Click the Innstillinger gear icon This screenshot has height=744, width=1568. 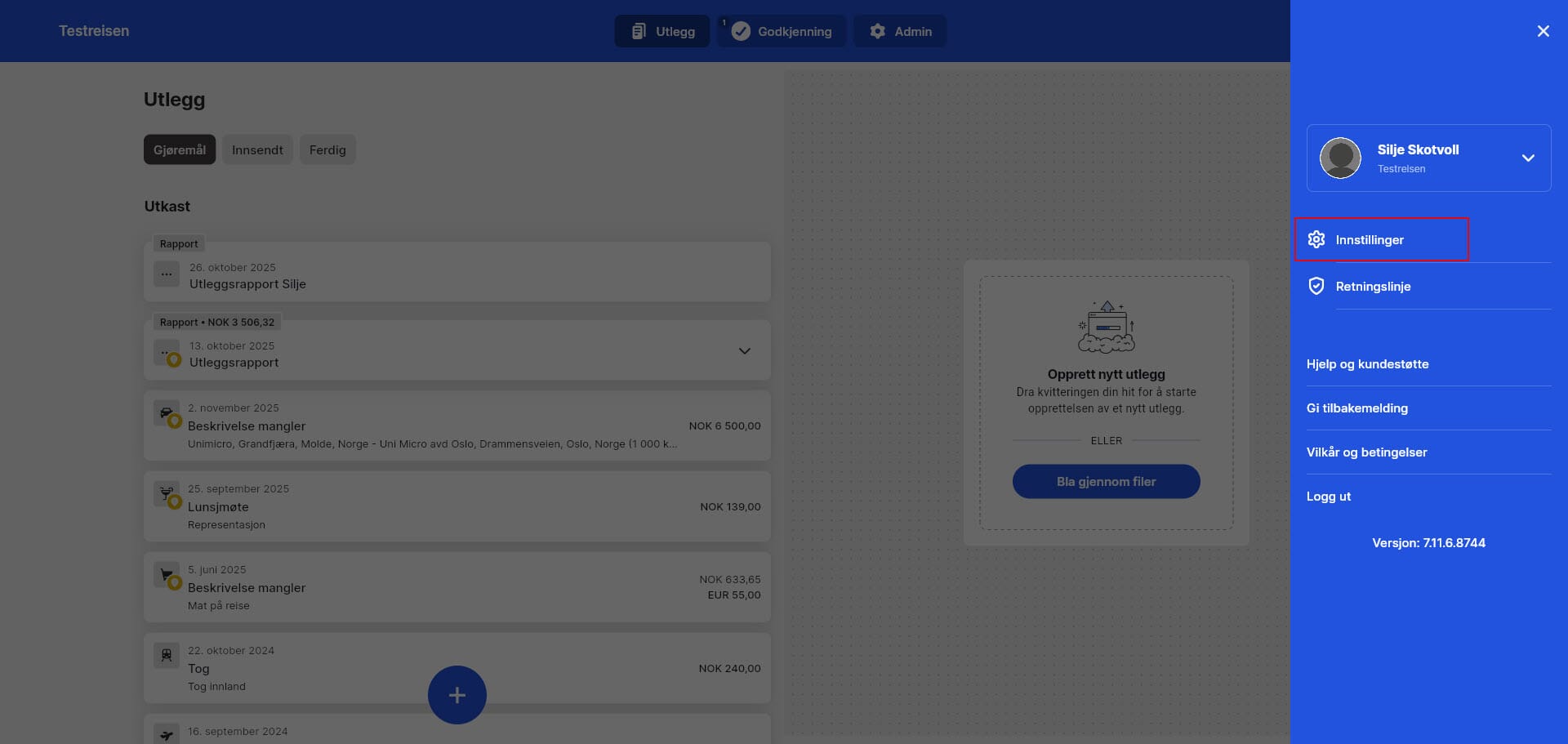[x=1316, y=239]
